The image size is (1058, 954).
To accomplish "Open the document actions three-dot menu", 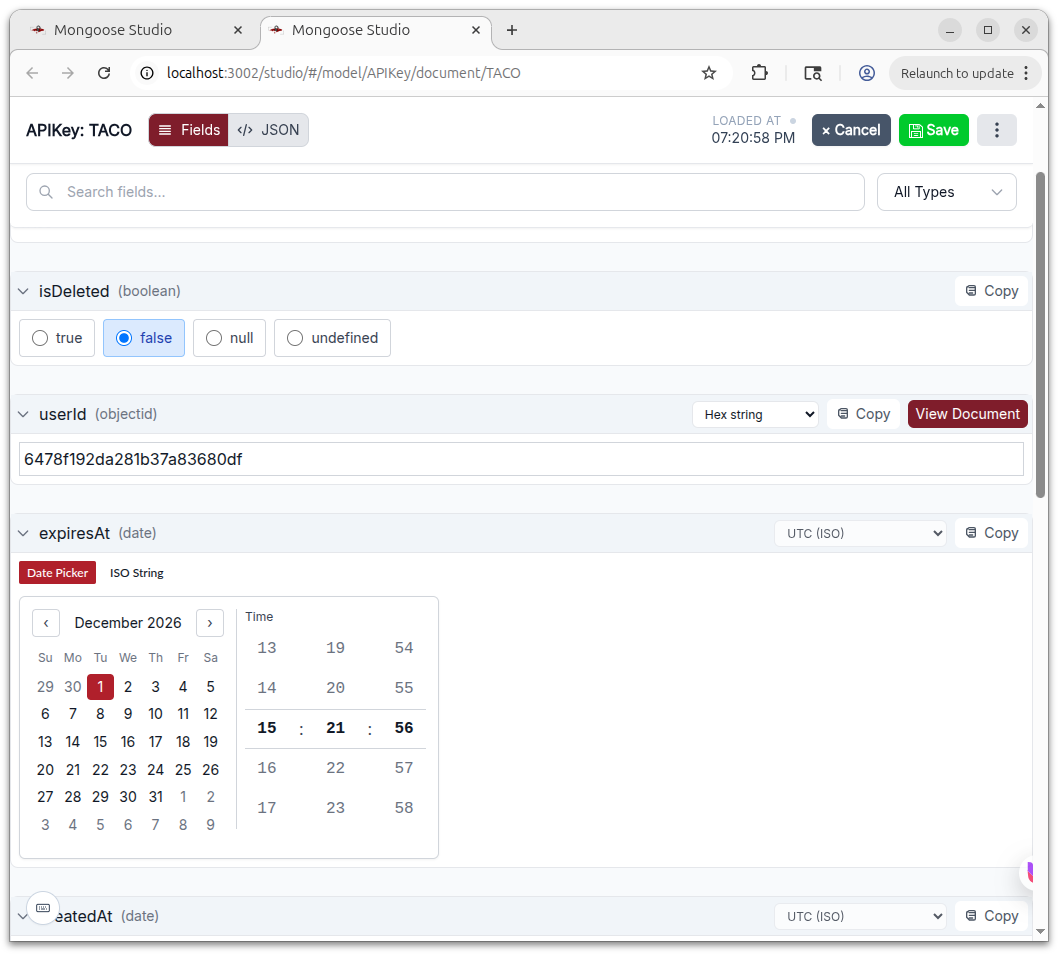I will (x=997, y=130).
